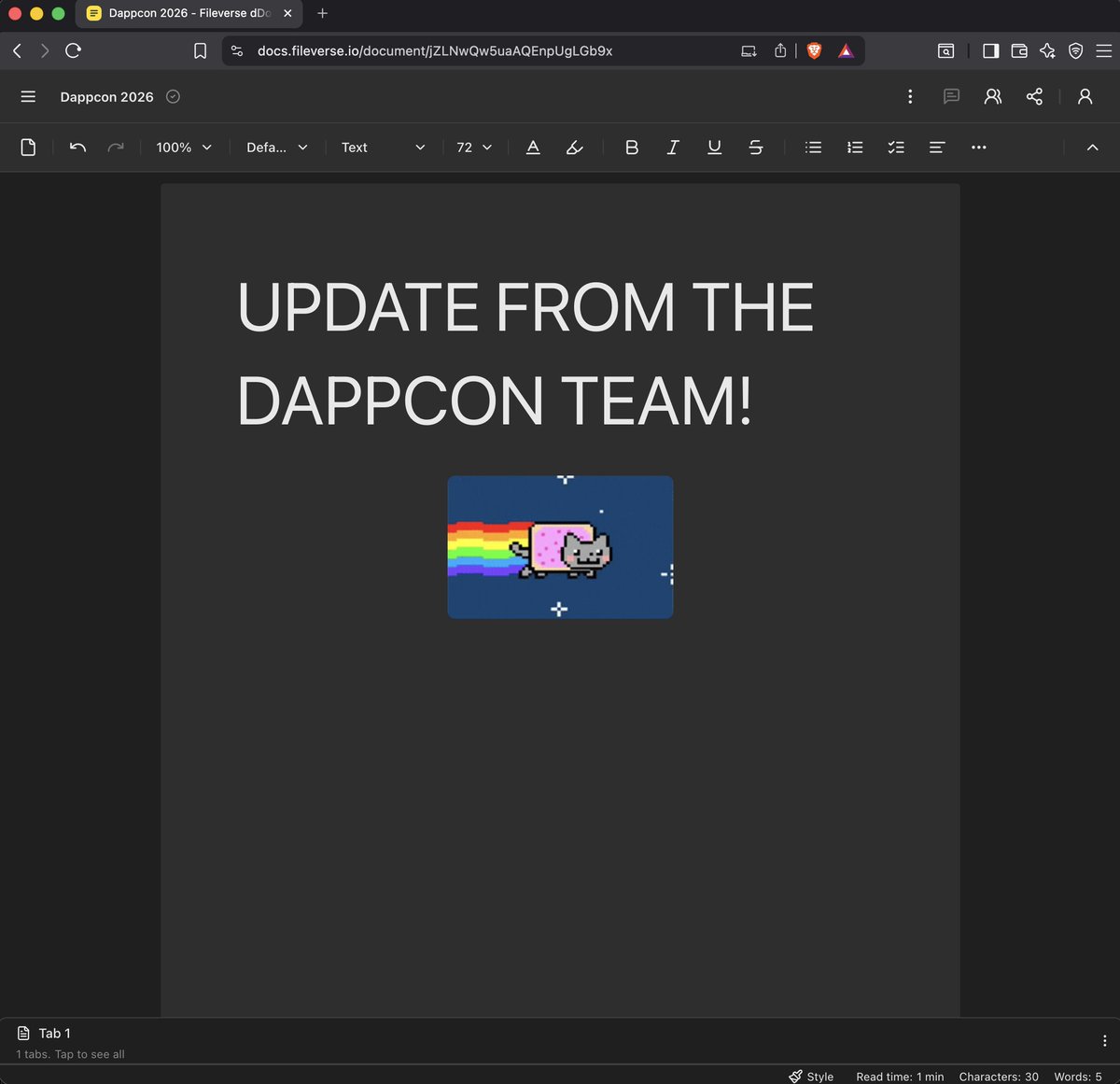
Task: Open the font size 72 dropdown
Action: [x=474, y=148]
